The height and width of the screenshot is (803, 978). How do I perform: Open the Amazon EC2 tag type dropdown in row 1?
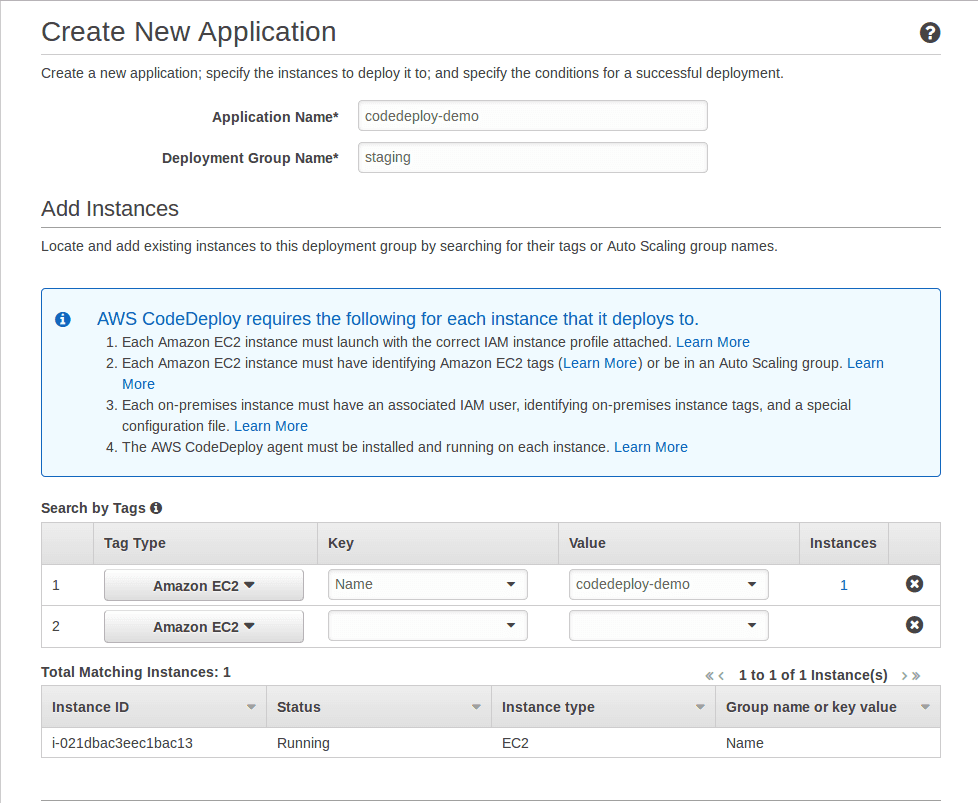coord(203,584)
